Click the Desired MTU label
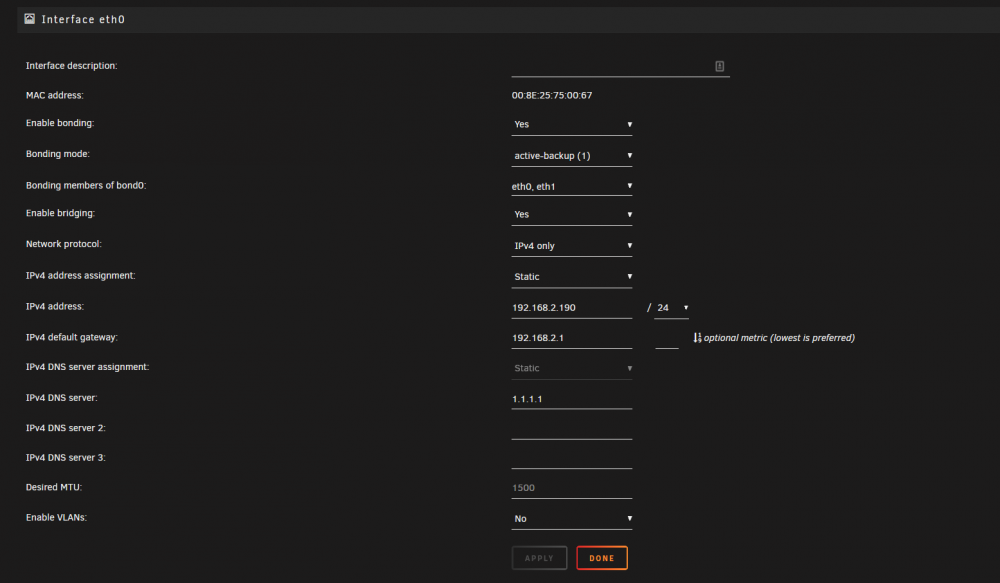 54,487
